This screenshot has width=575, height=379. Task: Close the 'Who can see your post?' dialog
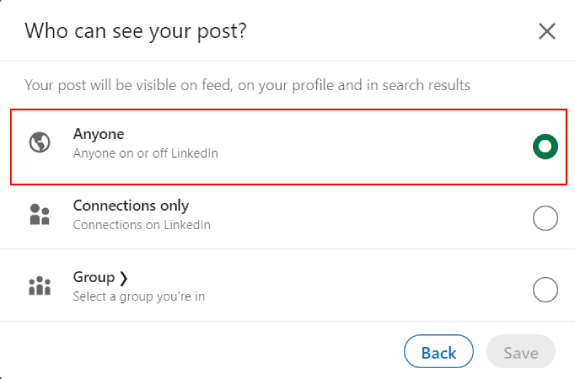(x=547, y=31)
